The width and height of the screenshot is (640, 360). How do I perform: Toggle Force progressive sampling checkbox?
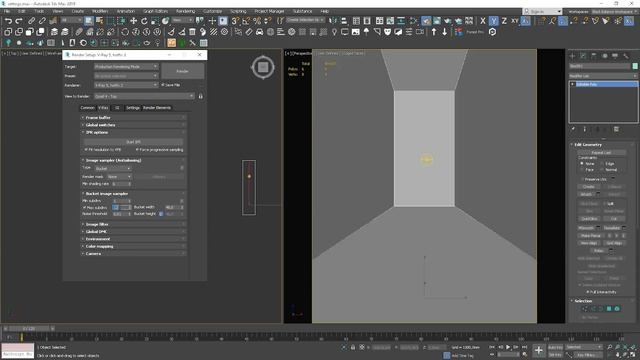pyautogui.click(x=137, y=150)
